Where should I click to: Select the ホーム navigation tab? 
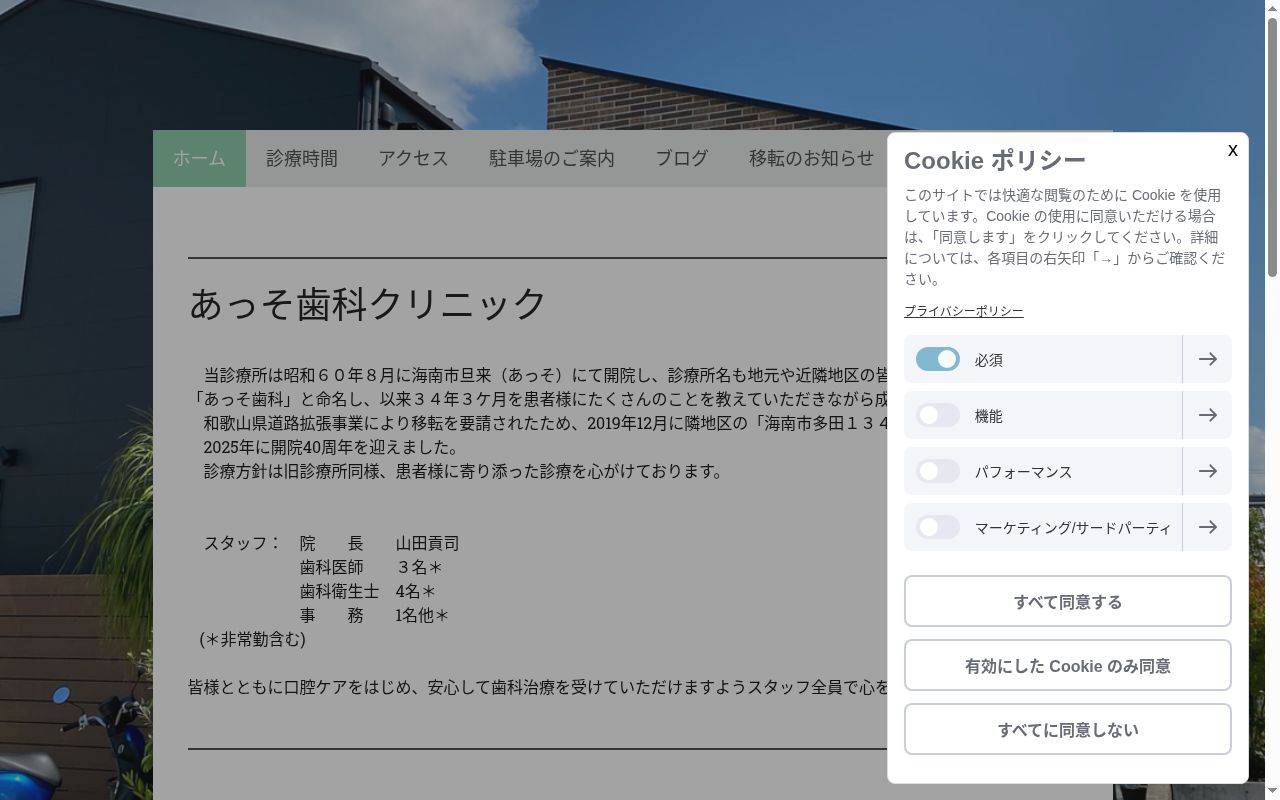click(x=199, y=158)
